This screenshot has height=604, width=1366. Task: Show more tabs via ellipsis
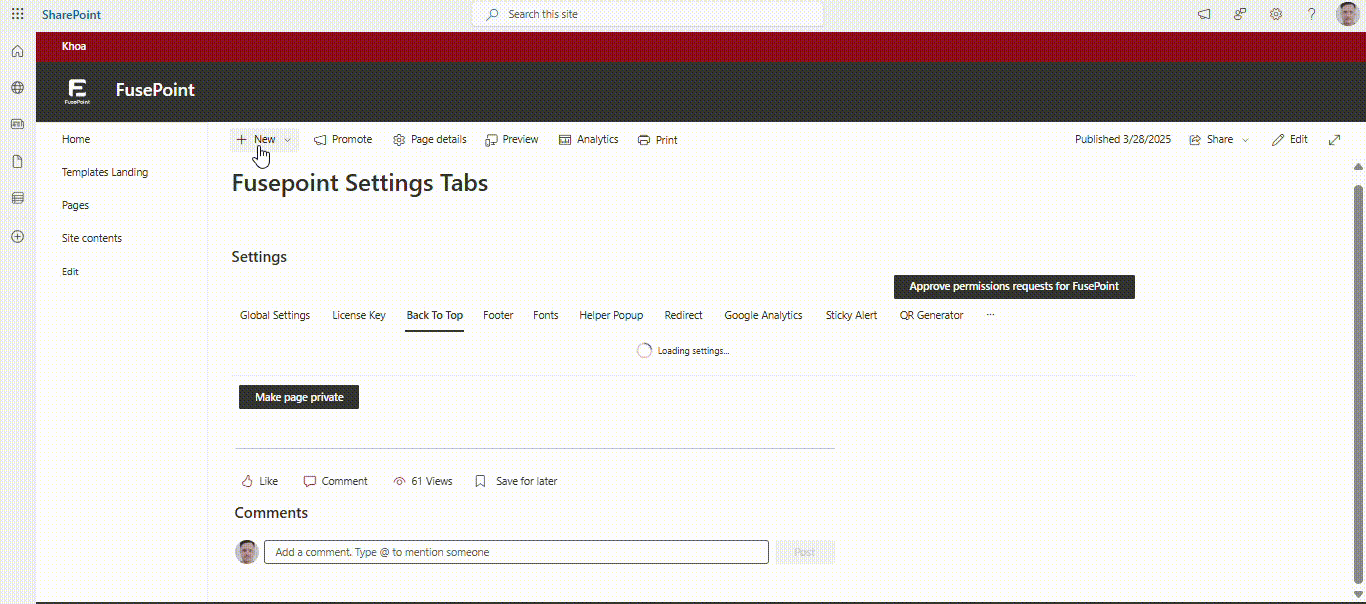990,315
